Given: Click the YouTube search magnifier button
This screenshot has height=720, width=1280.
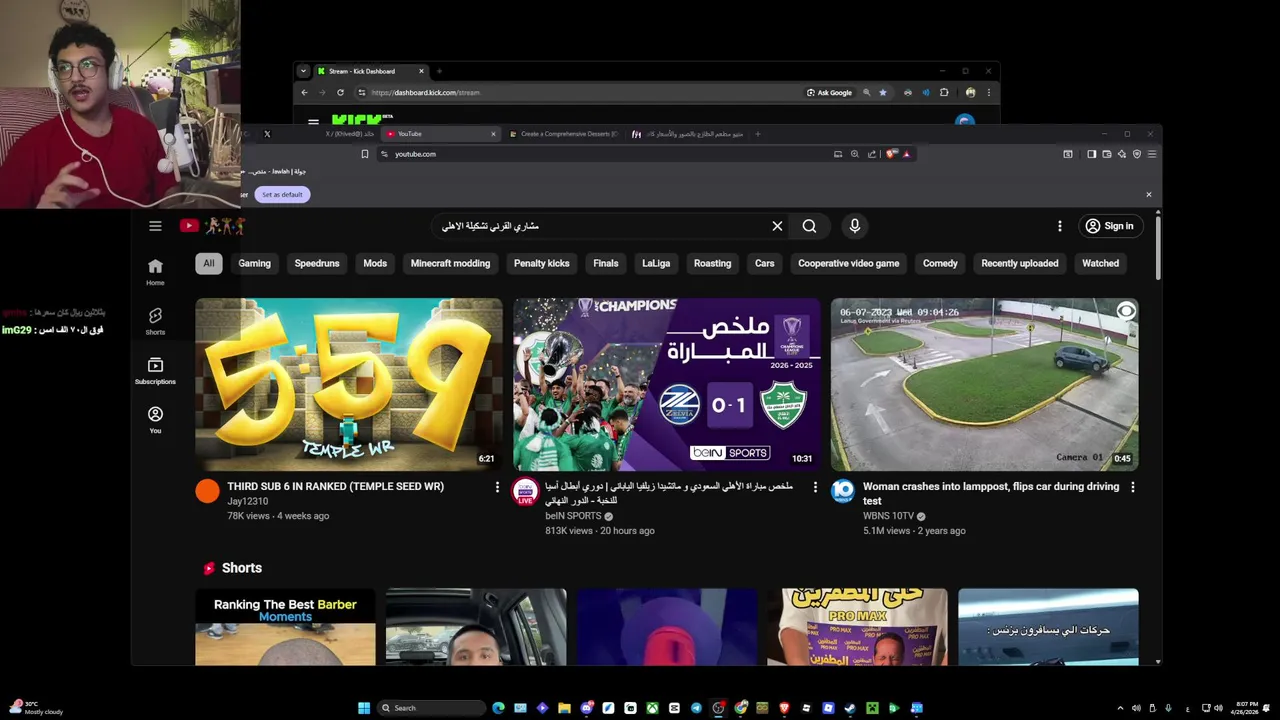Looking at the screenshot, I should click(x=809, y=226).
